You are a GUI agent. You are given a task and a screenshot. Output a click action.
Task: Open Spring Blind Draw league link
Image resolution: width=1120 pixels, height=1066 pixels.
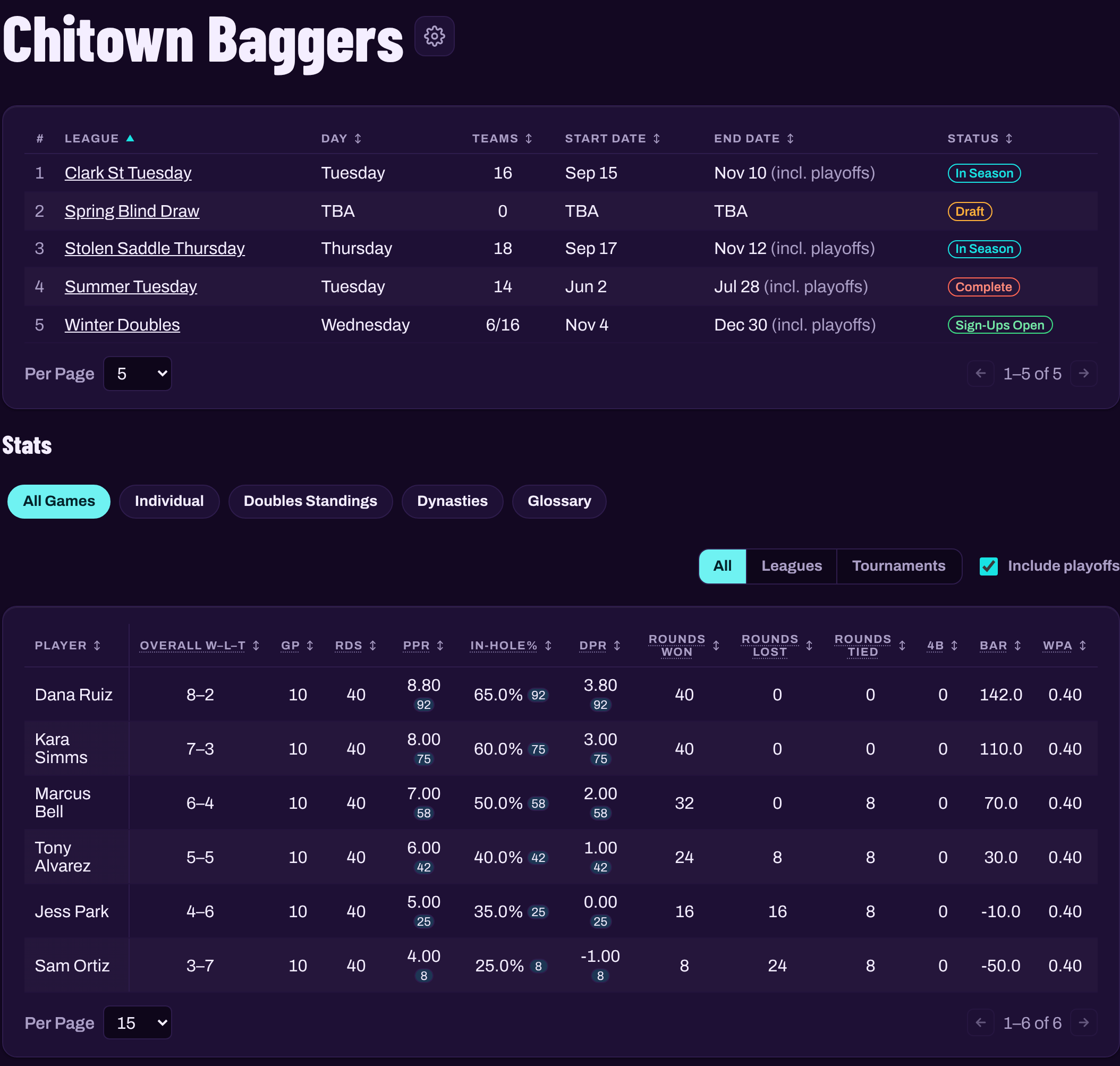pyautogui.click(x=132, y=211)
